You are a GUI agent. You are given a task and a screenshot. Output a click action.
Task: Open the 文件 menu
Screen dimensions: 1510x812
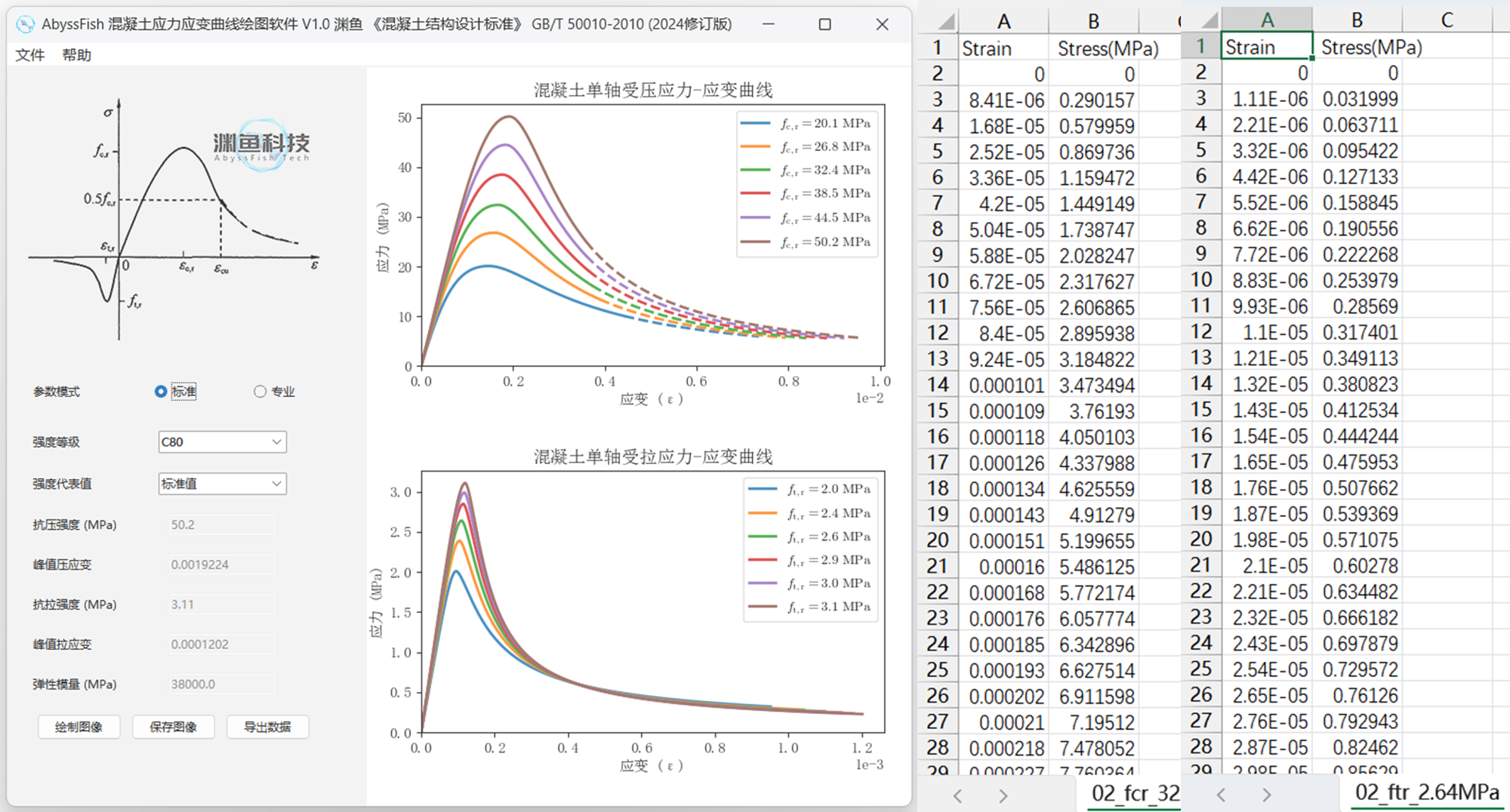click(30, 55)
